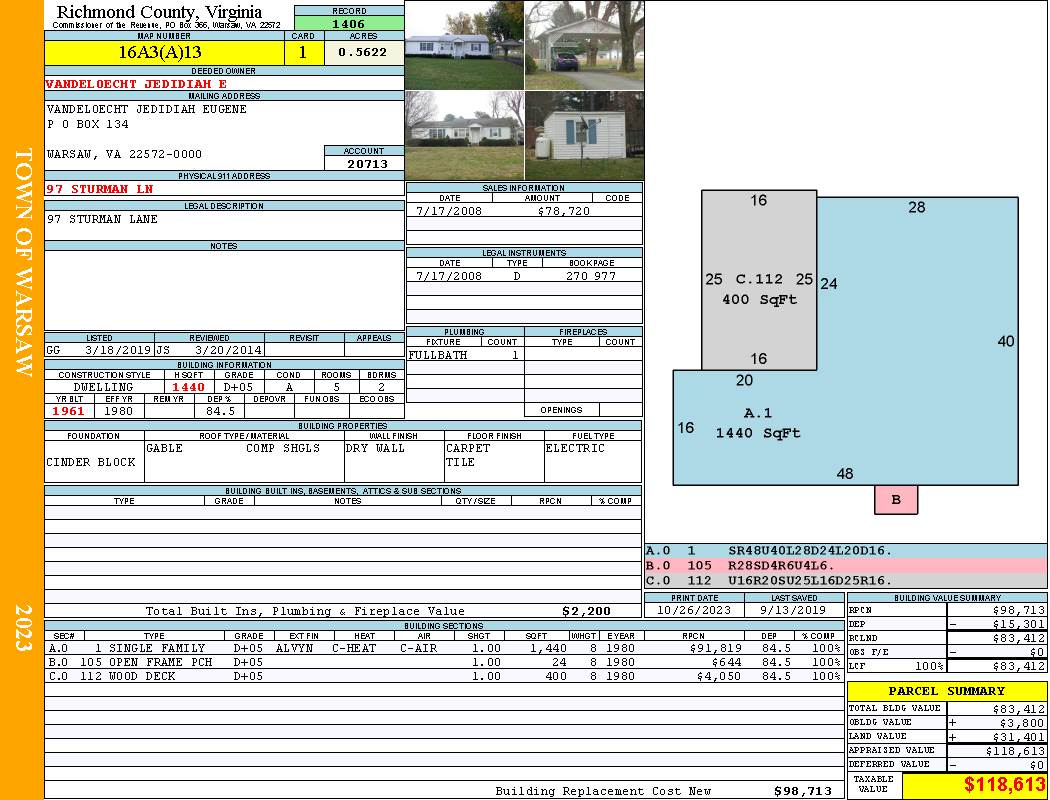Click the pink B porch box in sketch
The height and width of the screenshot is (800, 1050).
click(x=896, y=500)
